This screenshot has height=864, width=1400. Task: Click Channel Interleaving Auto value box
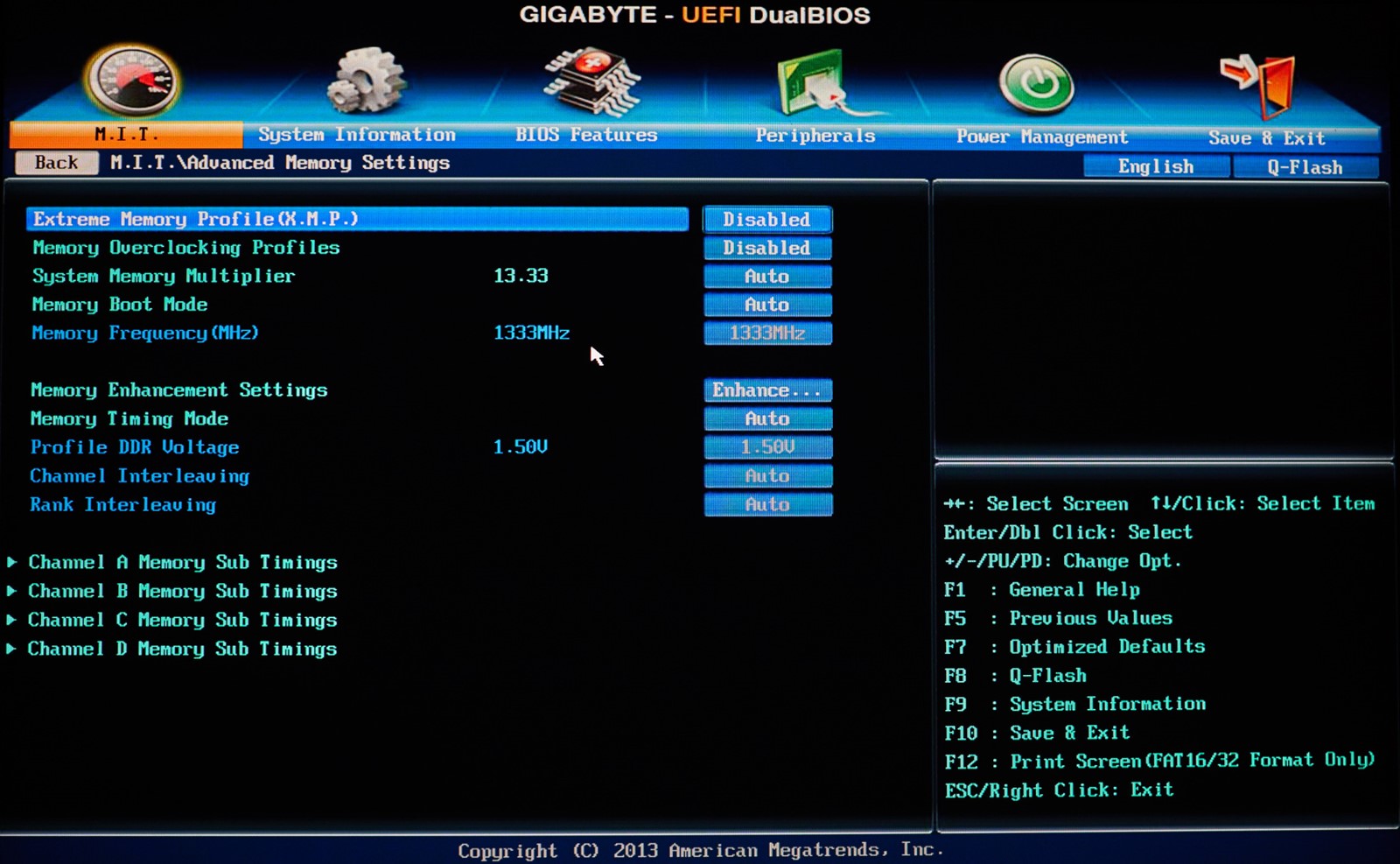click(x=767, y=476)
